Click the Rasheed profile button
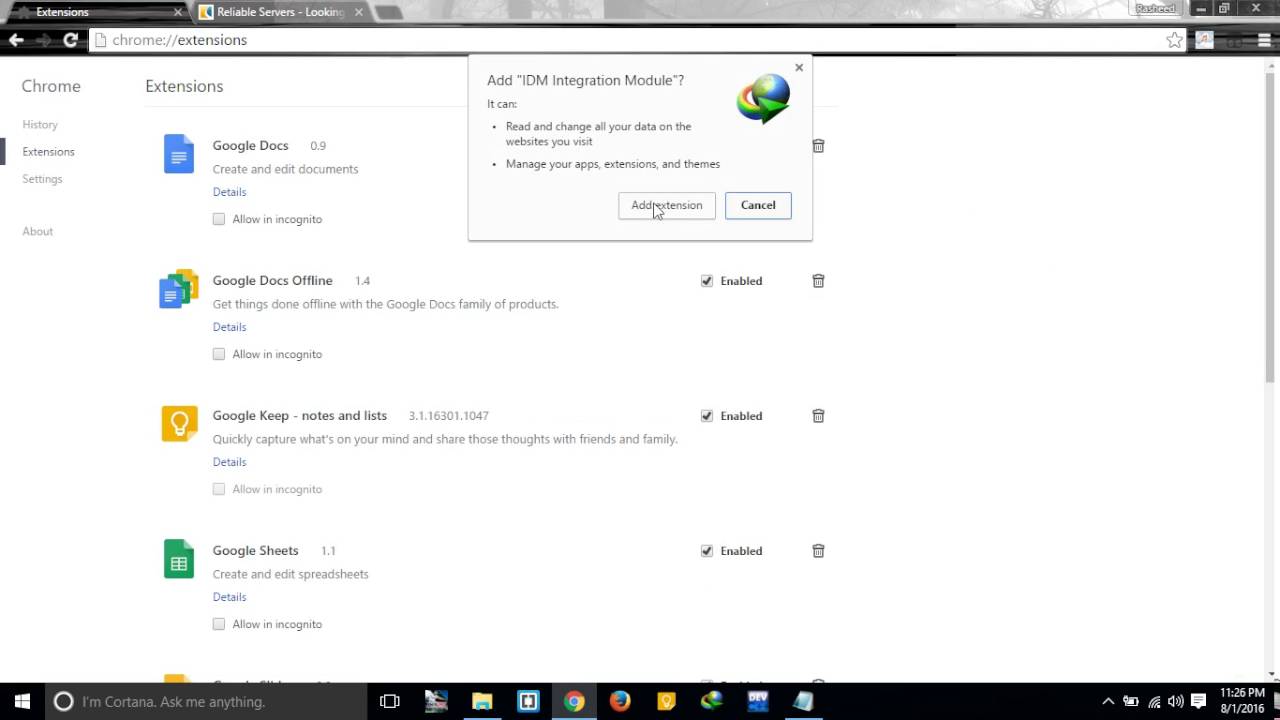The image size is (1280, 720). [x=1155, y=8]
